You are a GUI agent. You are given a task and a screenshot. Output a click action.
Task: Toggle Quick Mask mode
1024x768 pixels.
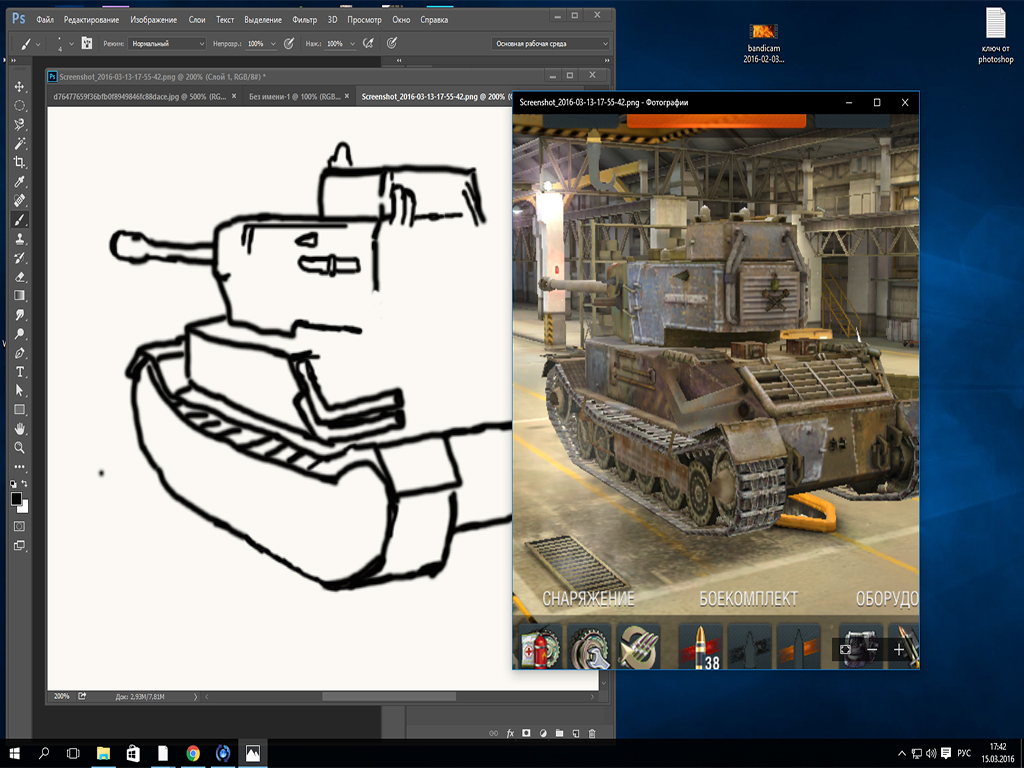(x=19, y=526)
